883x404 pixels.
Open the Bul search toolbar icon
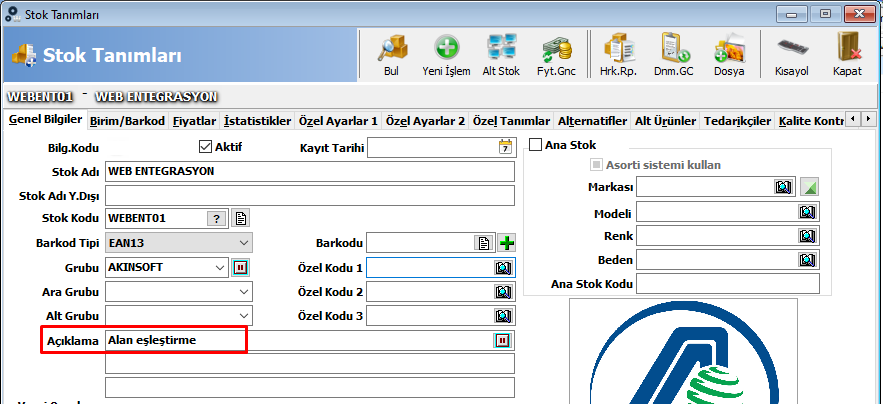point(391,55)
